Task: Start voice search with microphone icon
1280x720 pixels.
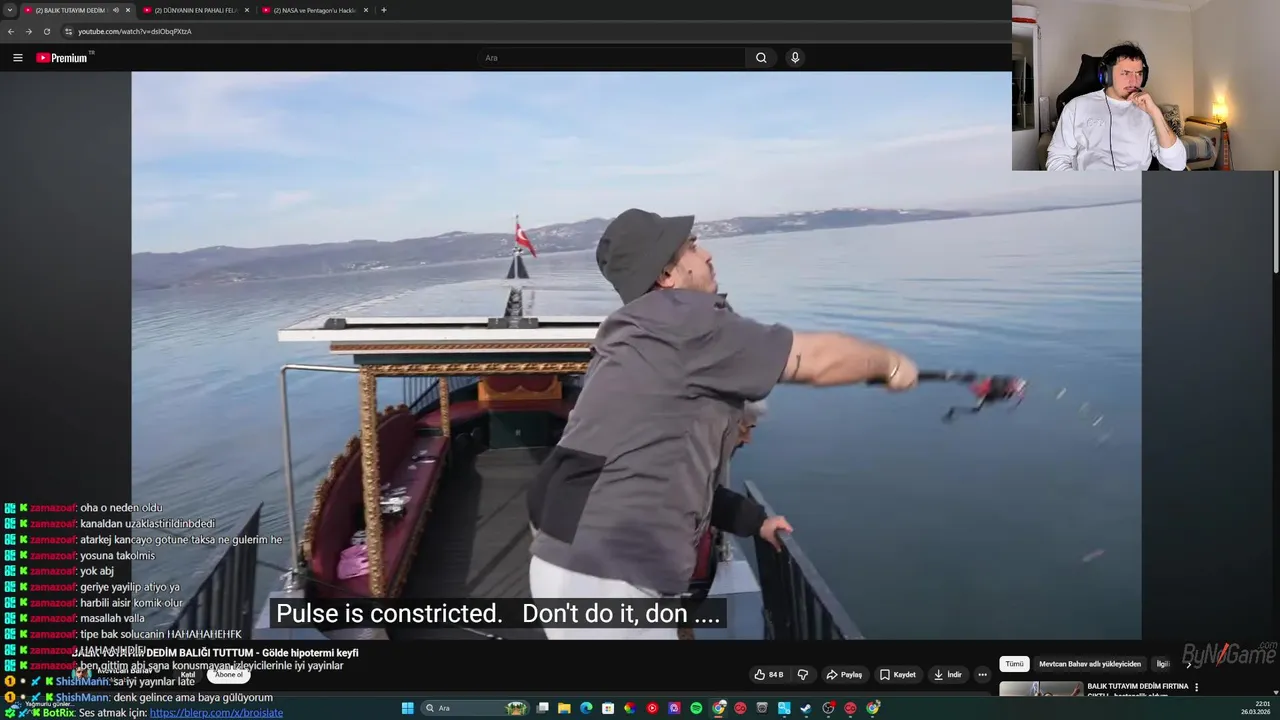Action: coord(795,58)
